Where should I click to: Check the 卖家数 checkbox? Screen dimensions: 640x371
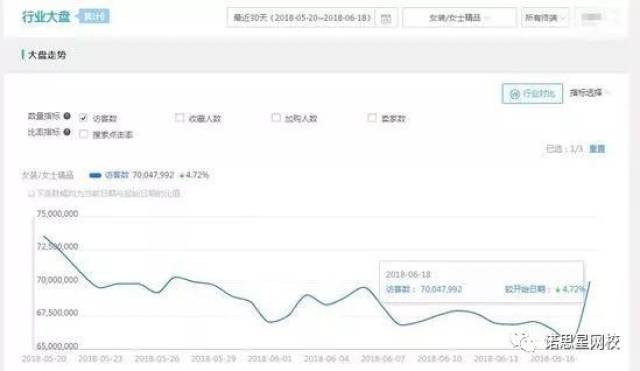pos(372,118)
